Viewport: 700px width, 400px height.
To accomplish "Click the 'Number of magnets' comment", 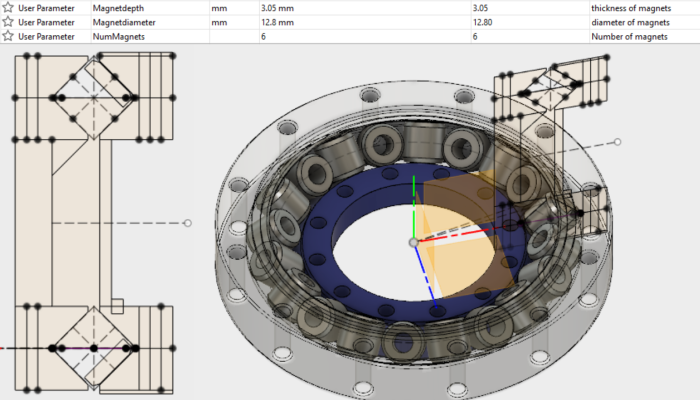I will pos(629,36).
